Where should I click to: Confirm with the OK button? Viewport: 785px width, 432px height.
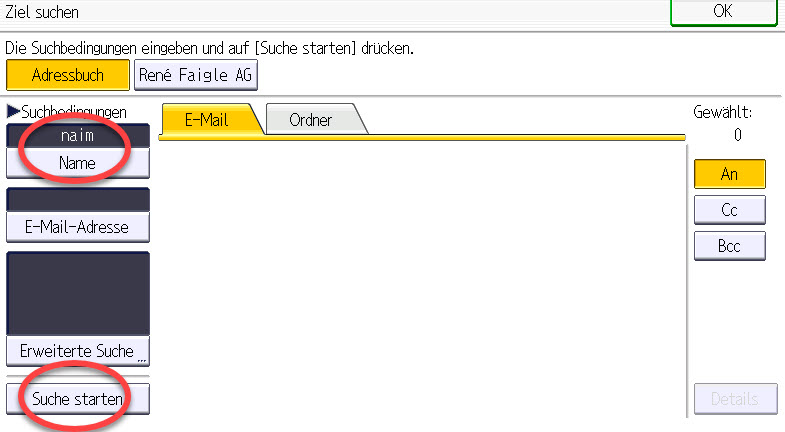(723, 11)
